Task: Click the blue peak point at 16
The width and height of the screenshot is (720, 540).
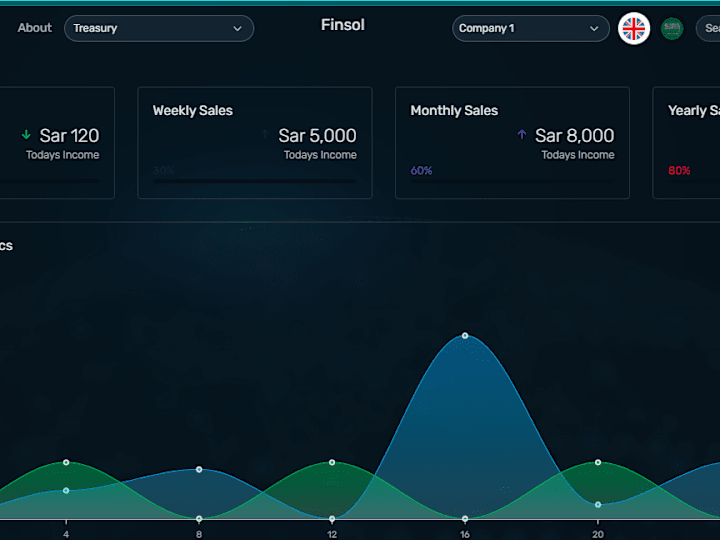Action: [x=465, y=336]
